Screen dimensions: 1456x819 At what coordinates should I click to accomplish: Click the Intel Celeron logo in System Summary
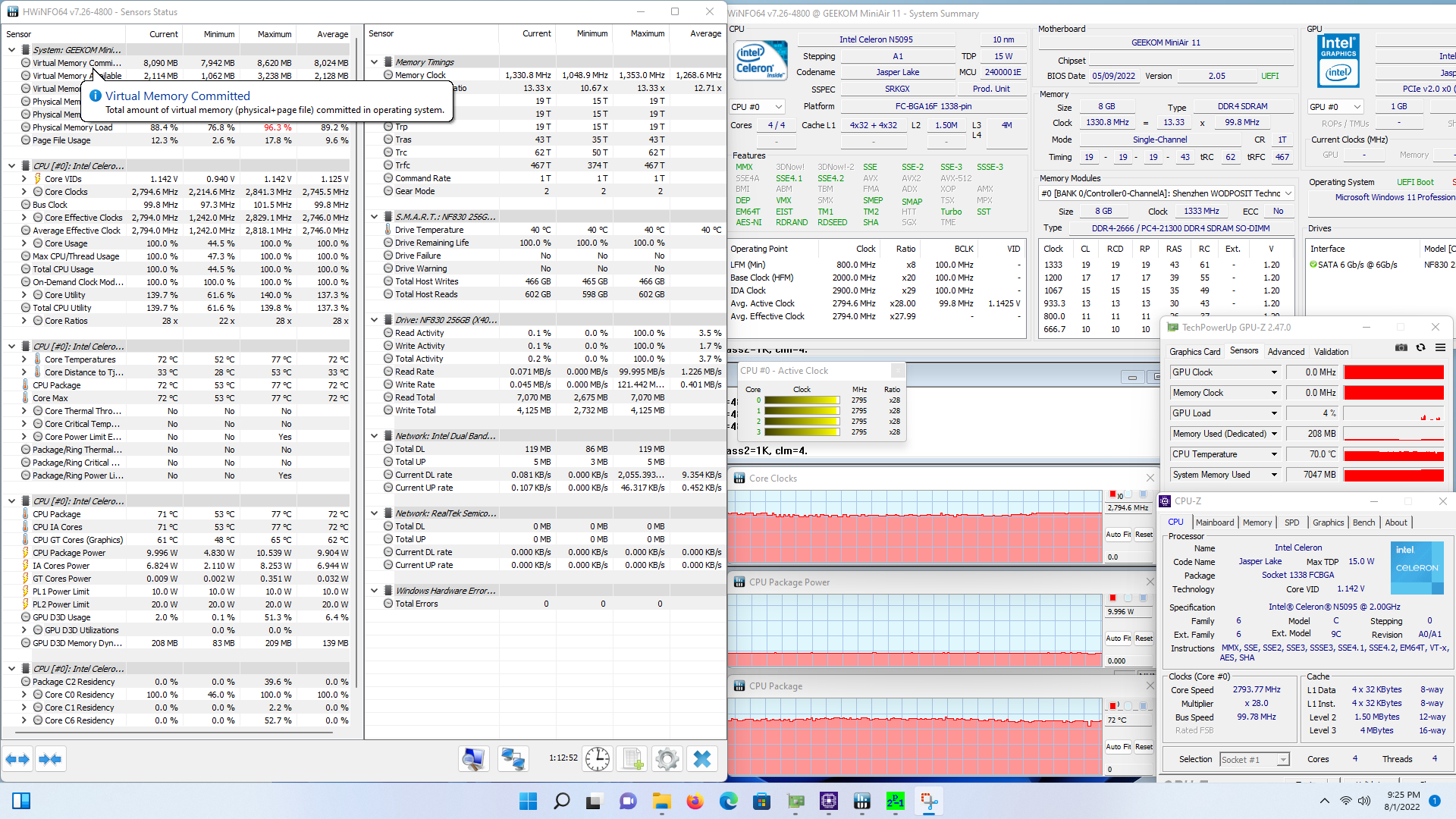(x=761, y=61)
